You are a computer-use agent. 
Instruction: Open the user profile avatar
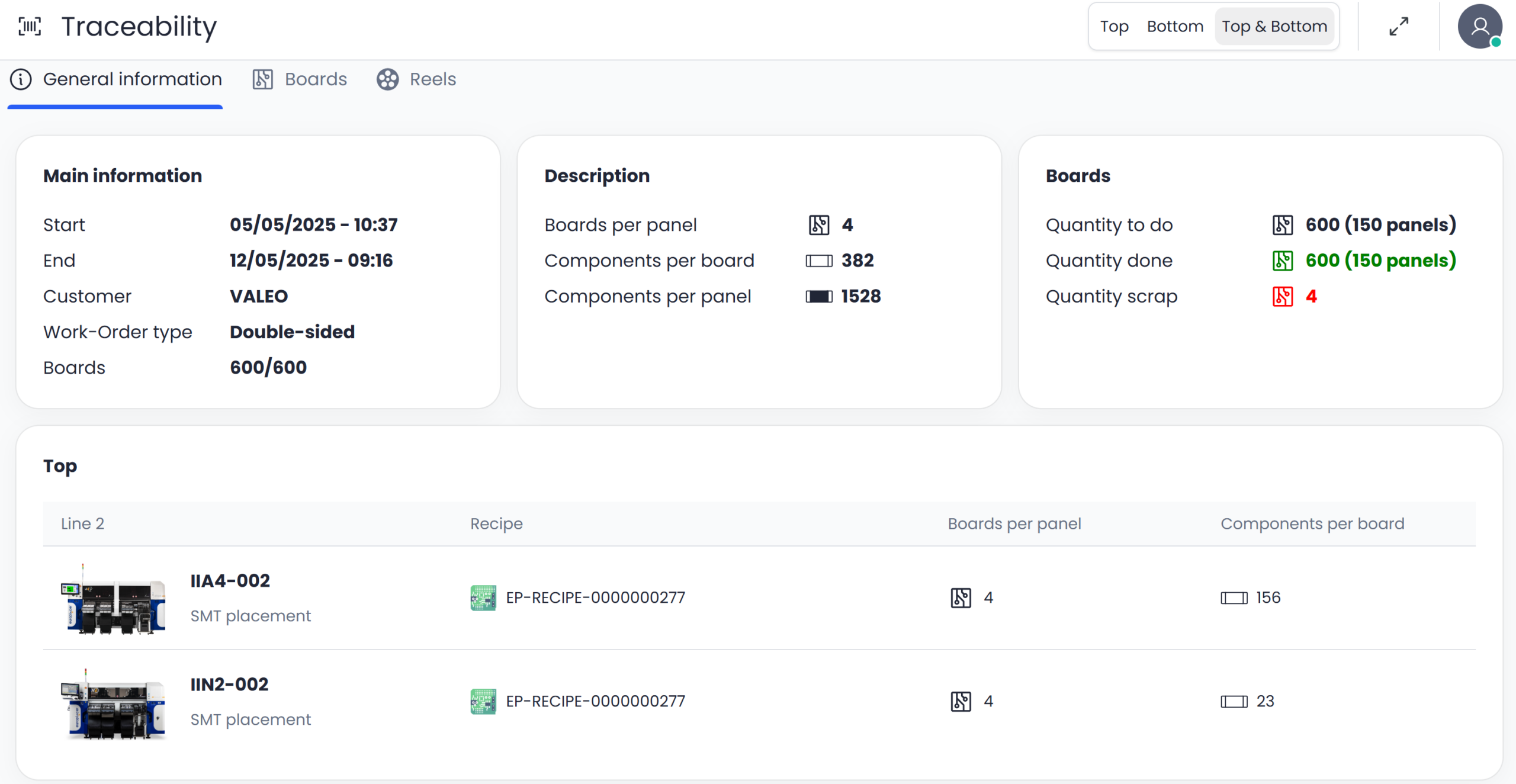(x=1479, y=27)
